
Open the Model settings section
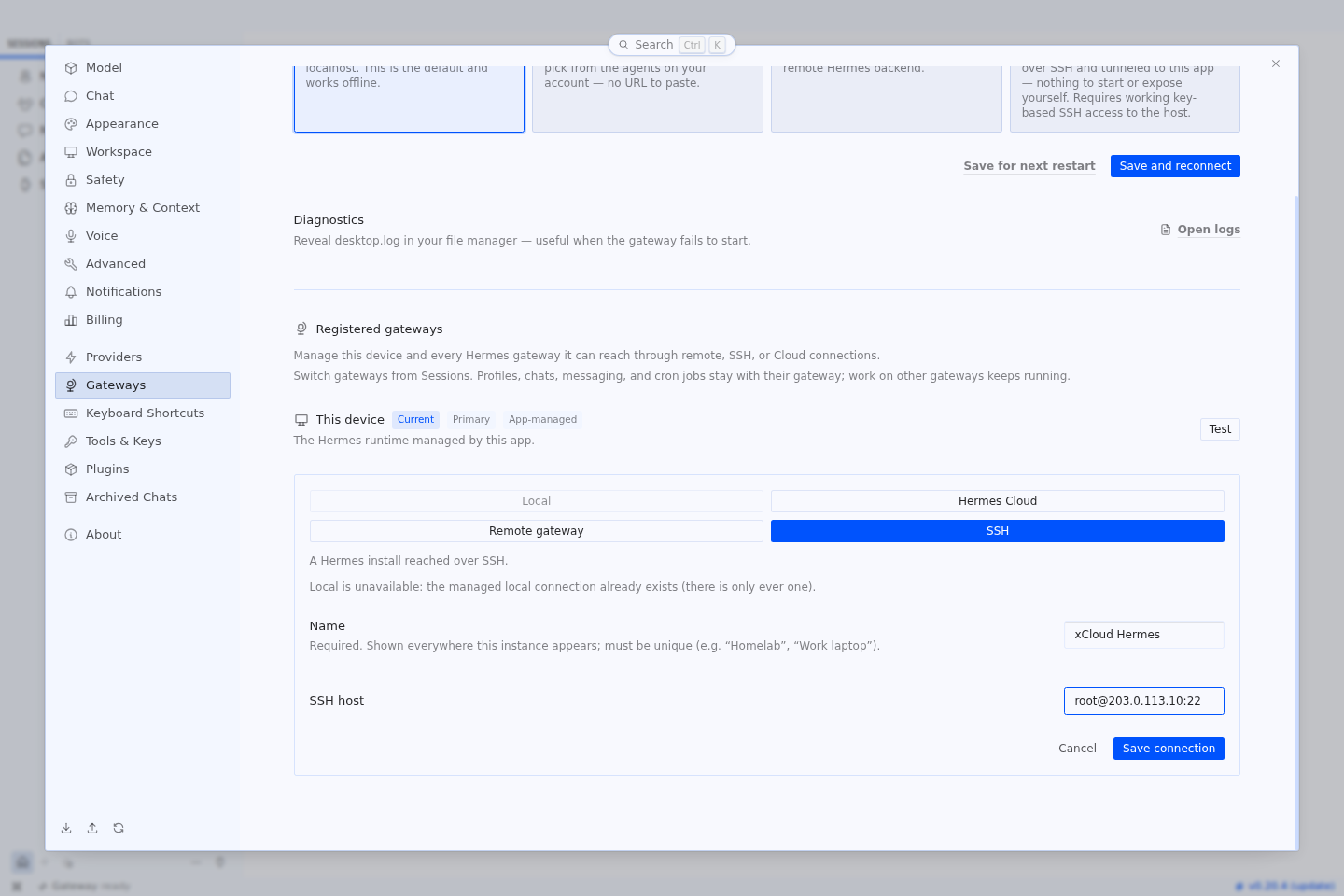coord(143,68)
